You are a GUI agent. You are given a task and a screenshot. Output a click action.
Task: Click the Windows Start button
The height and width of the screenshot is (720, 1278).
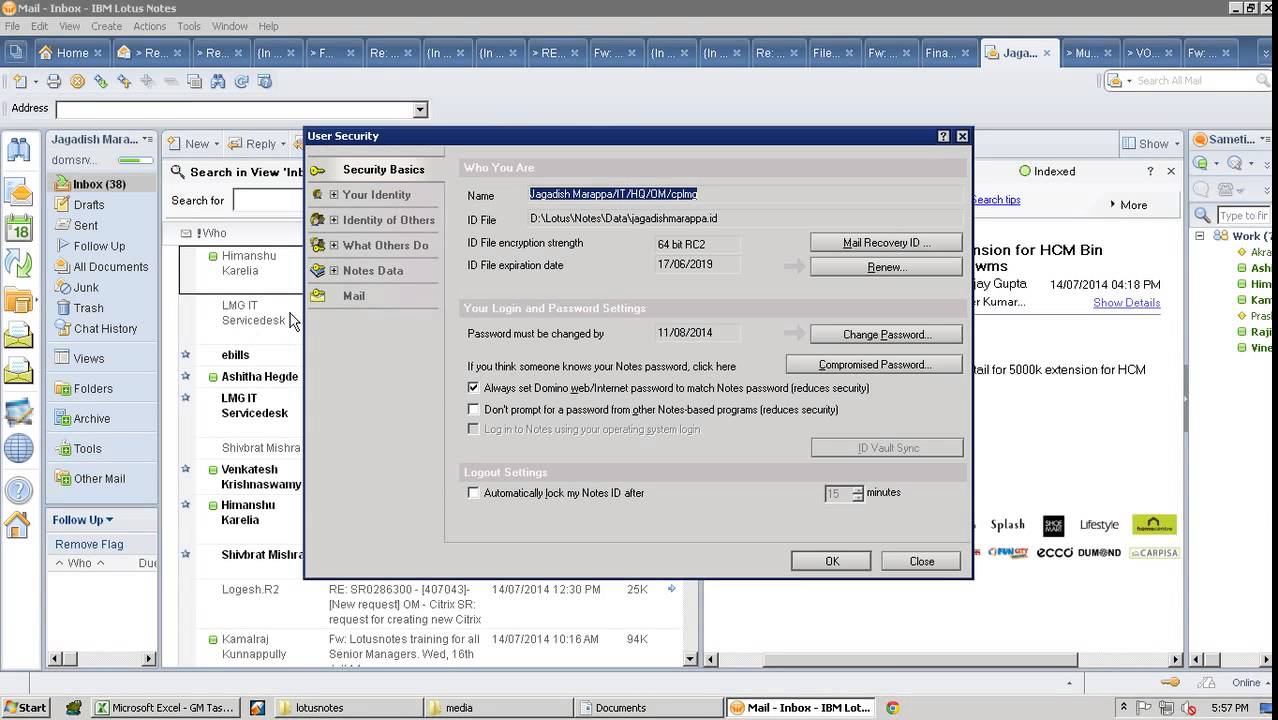25,708
